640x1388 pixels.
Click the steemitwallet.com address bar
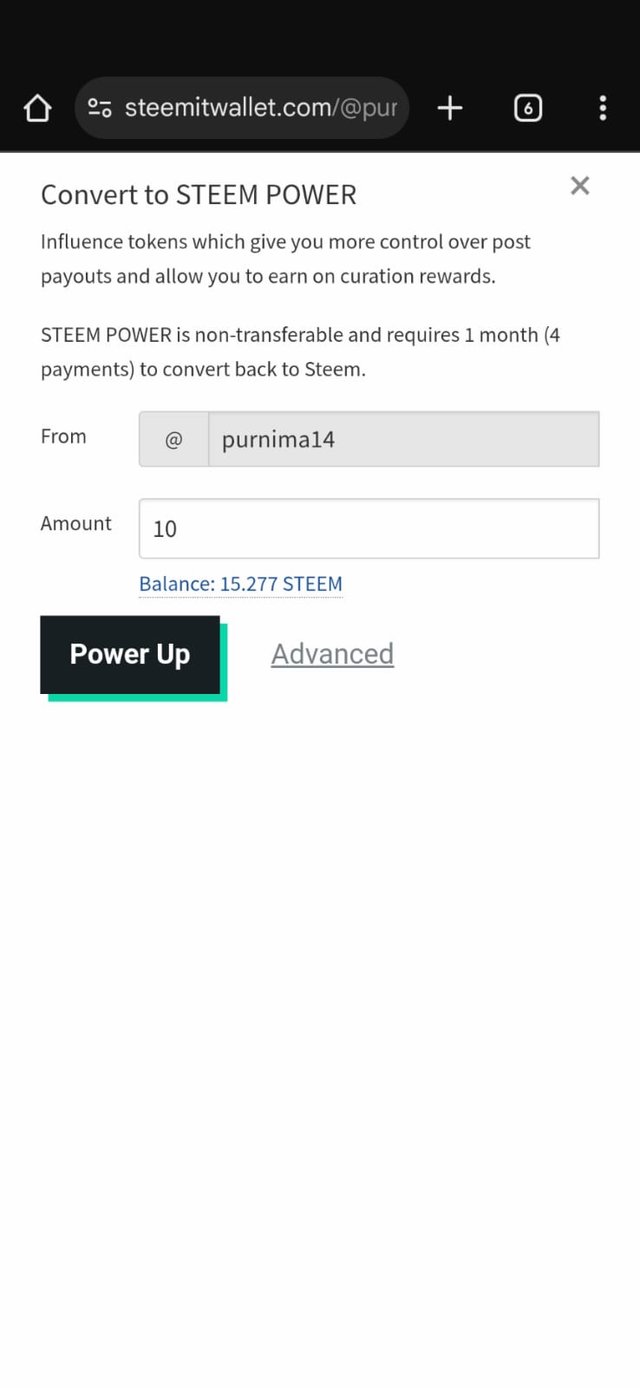point(260,108)
